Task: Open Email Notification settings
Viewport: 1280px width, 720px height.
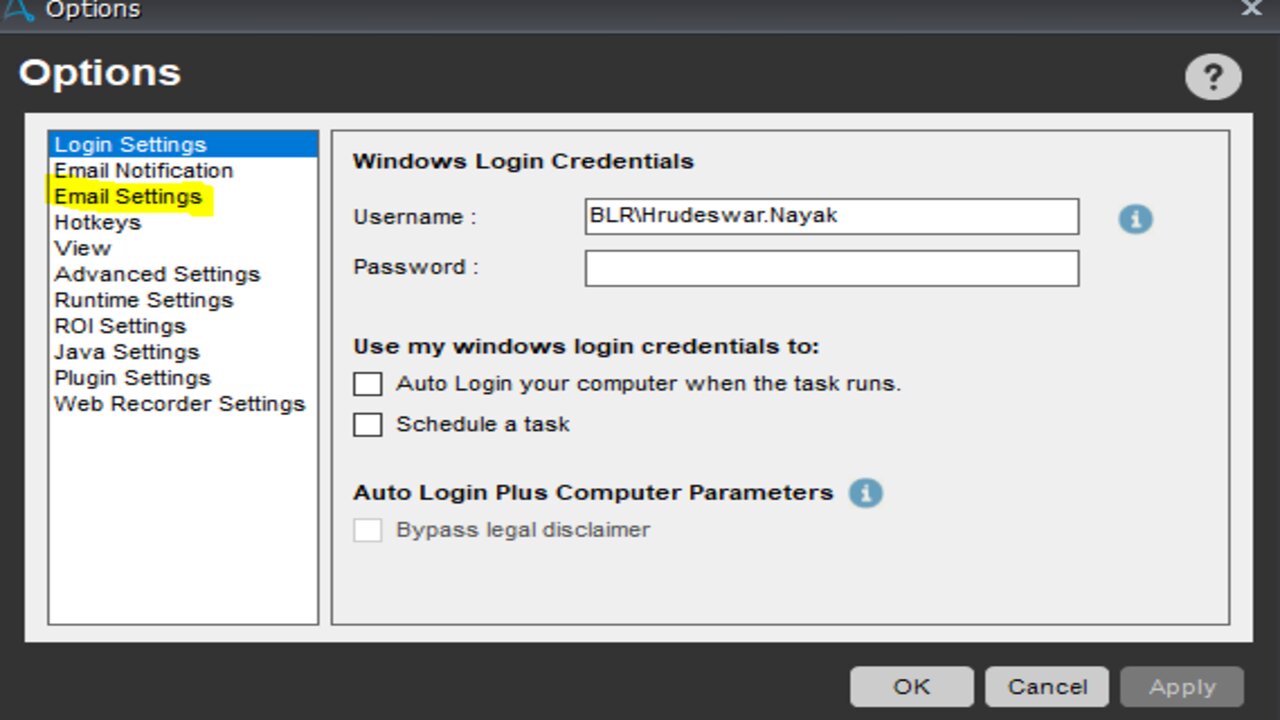Action: point(143,171)
